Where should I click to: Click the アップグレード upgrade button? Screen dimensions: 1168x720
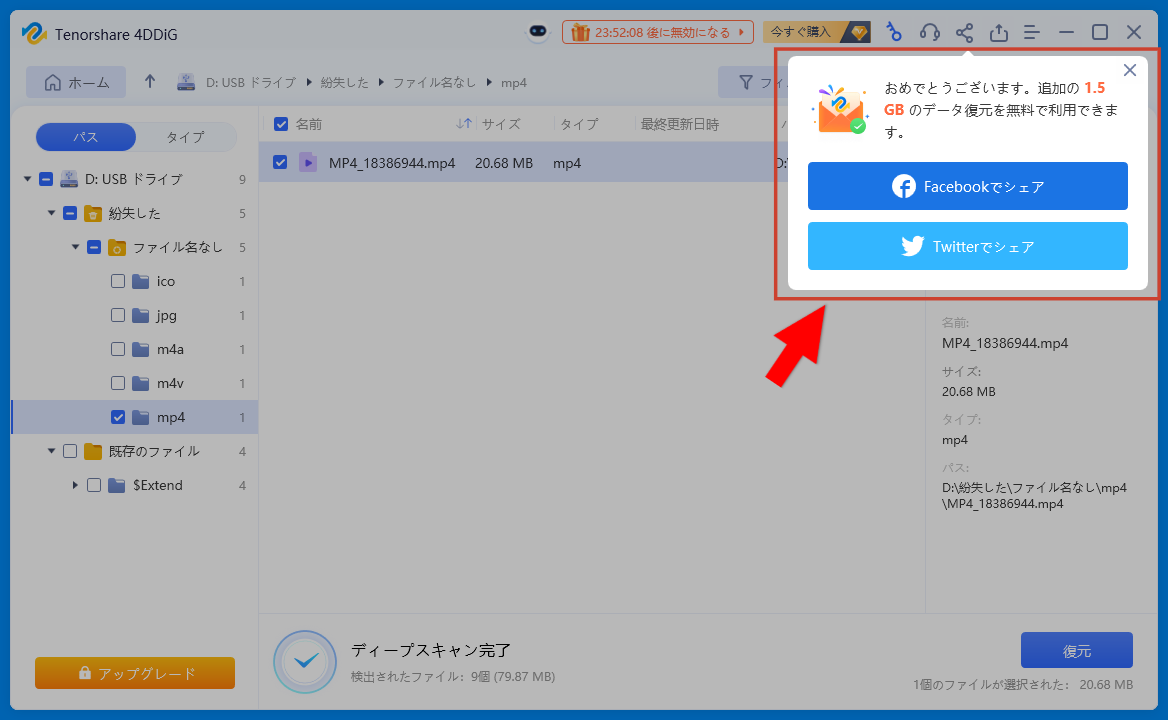(x=135, y=673)
